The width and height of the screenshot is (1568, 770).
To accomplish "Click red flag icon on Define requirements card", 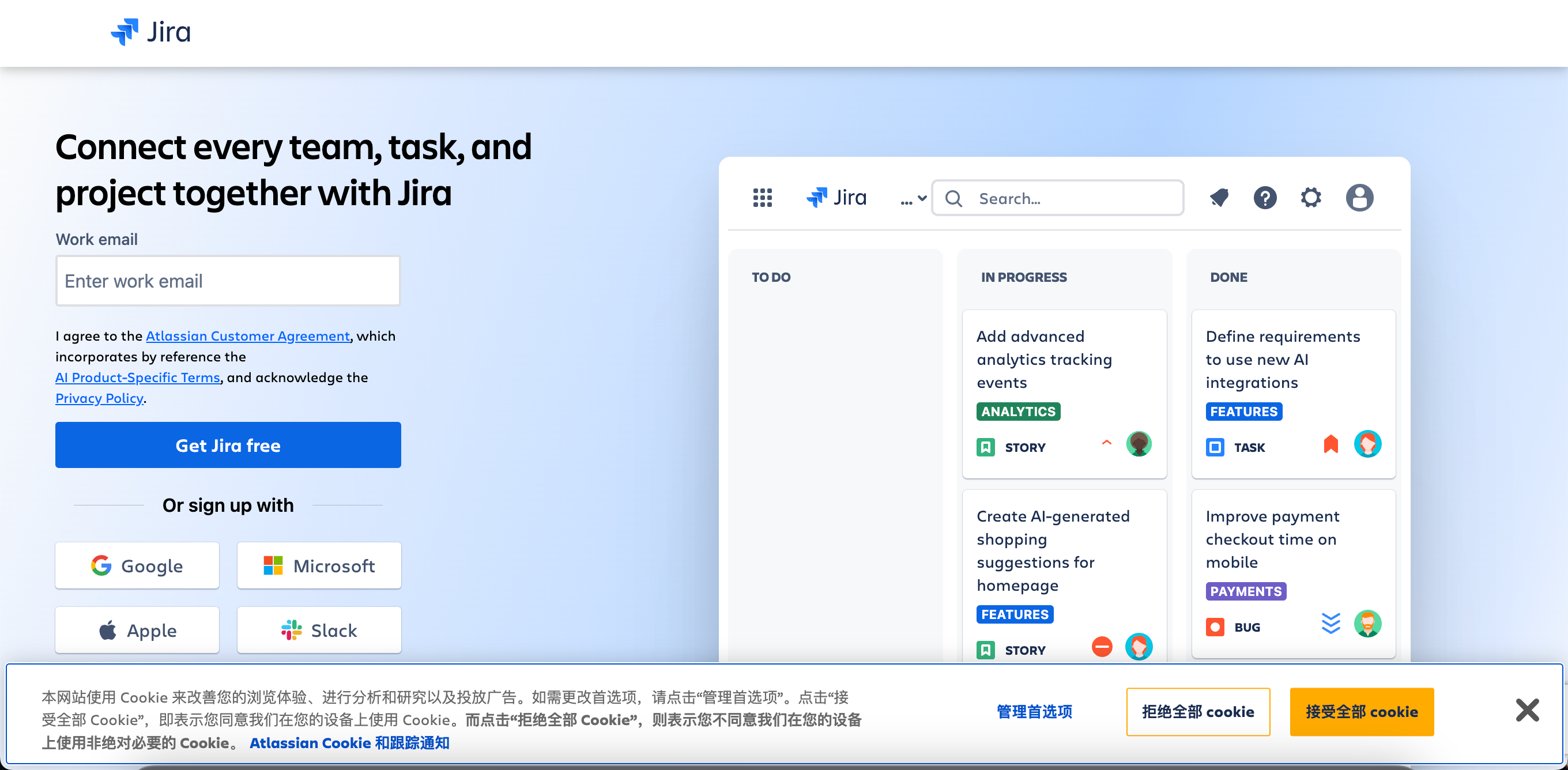I will 1330,444.
